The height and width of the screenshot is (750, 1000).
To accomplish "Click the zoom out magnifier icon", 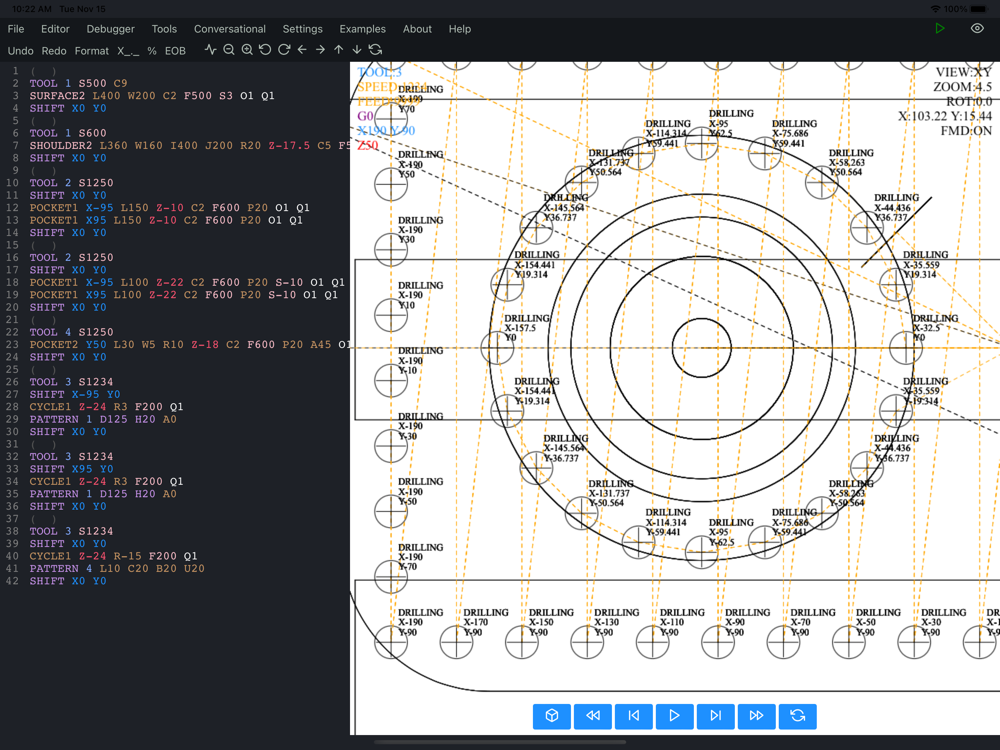I will [229, 50].
